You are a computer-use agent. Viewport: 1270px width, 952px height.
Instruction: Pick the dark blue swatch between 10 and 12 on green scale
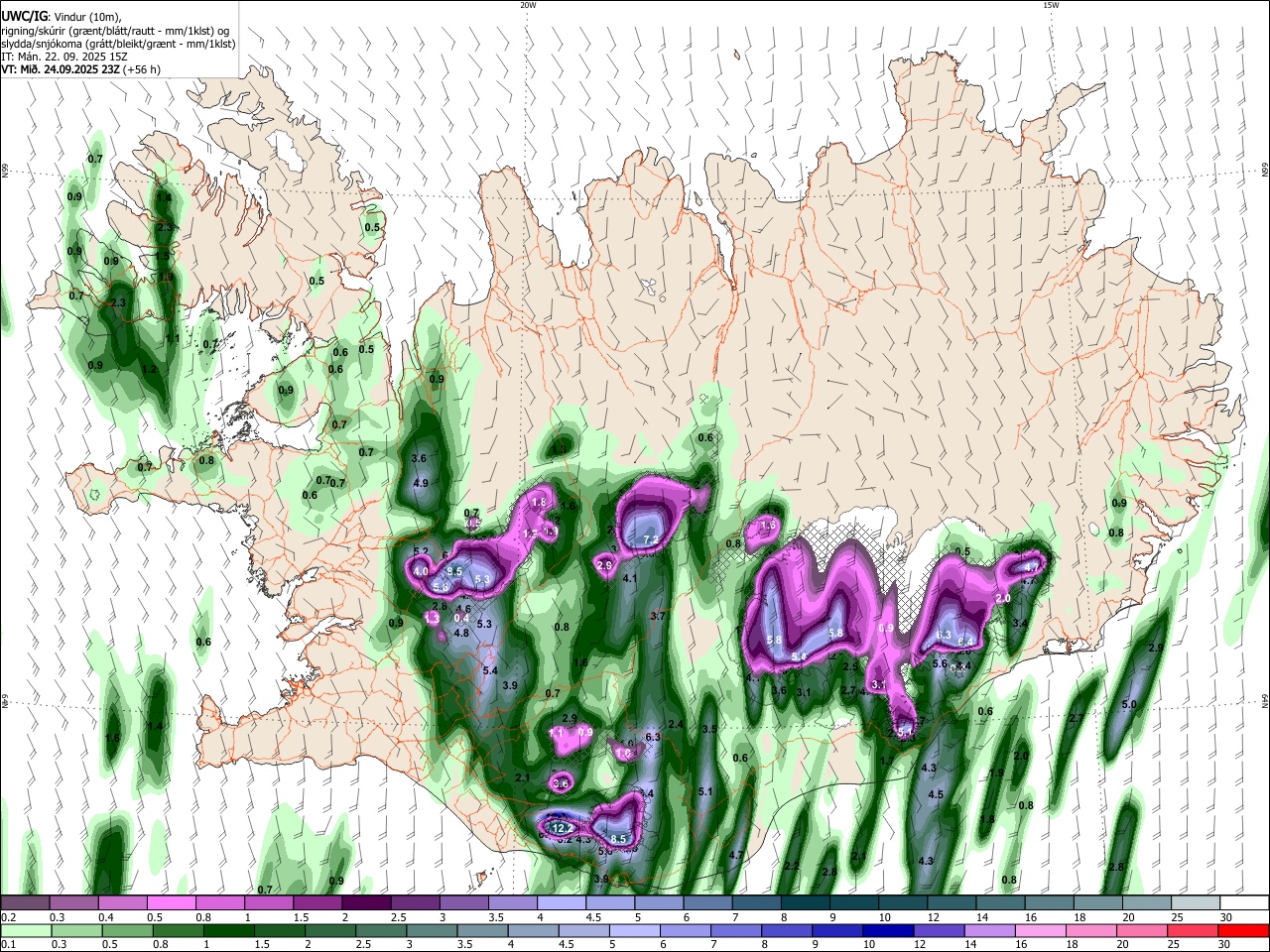click(x=888, y=930)
